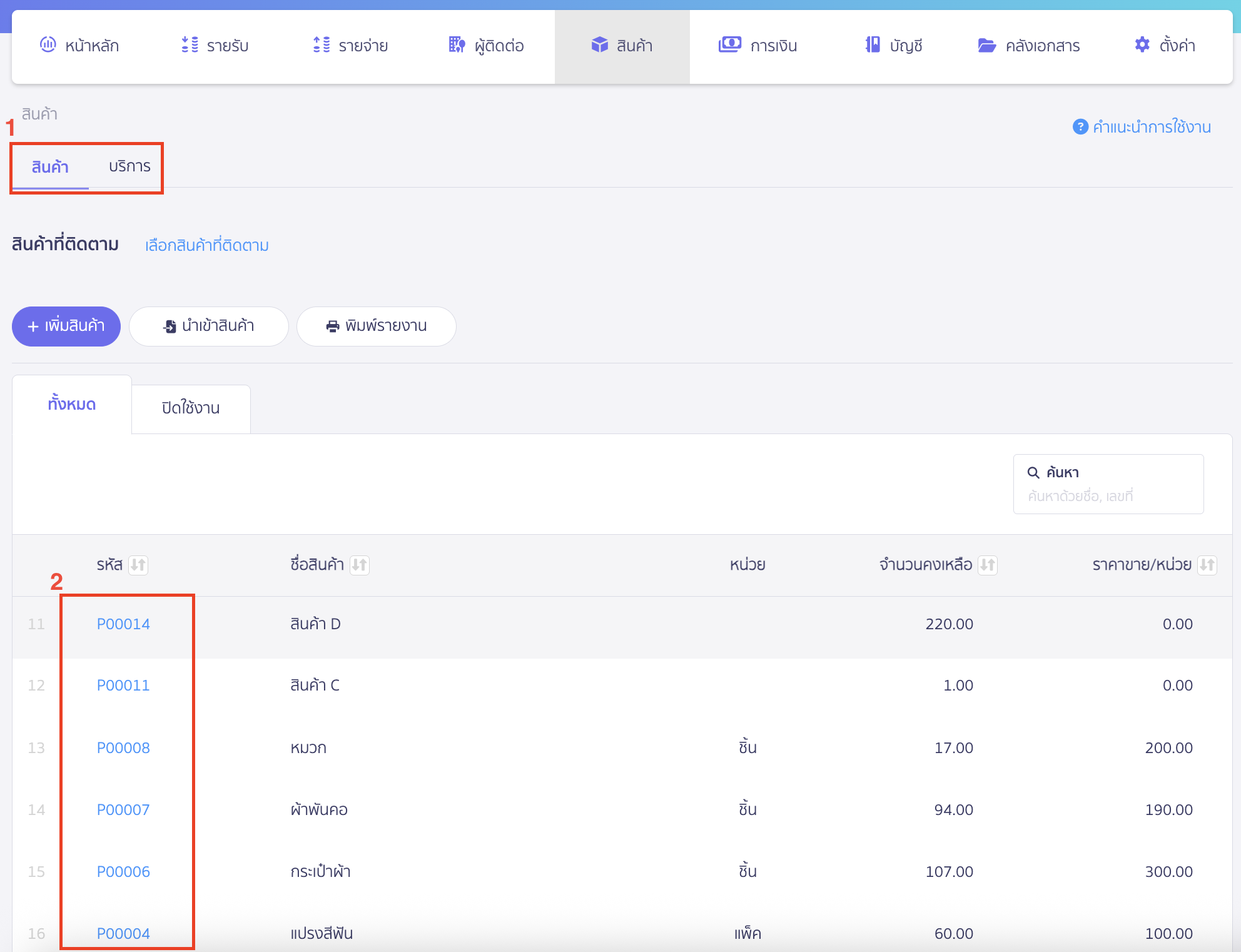Click the expenses list icon in navbar
Viewport: 1241px width, 952px height.
[x=322, y=44]
